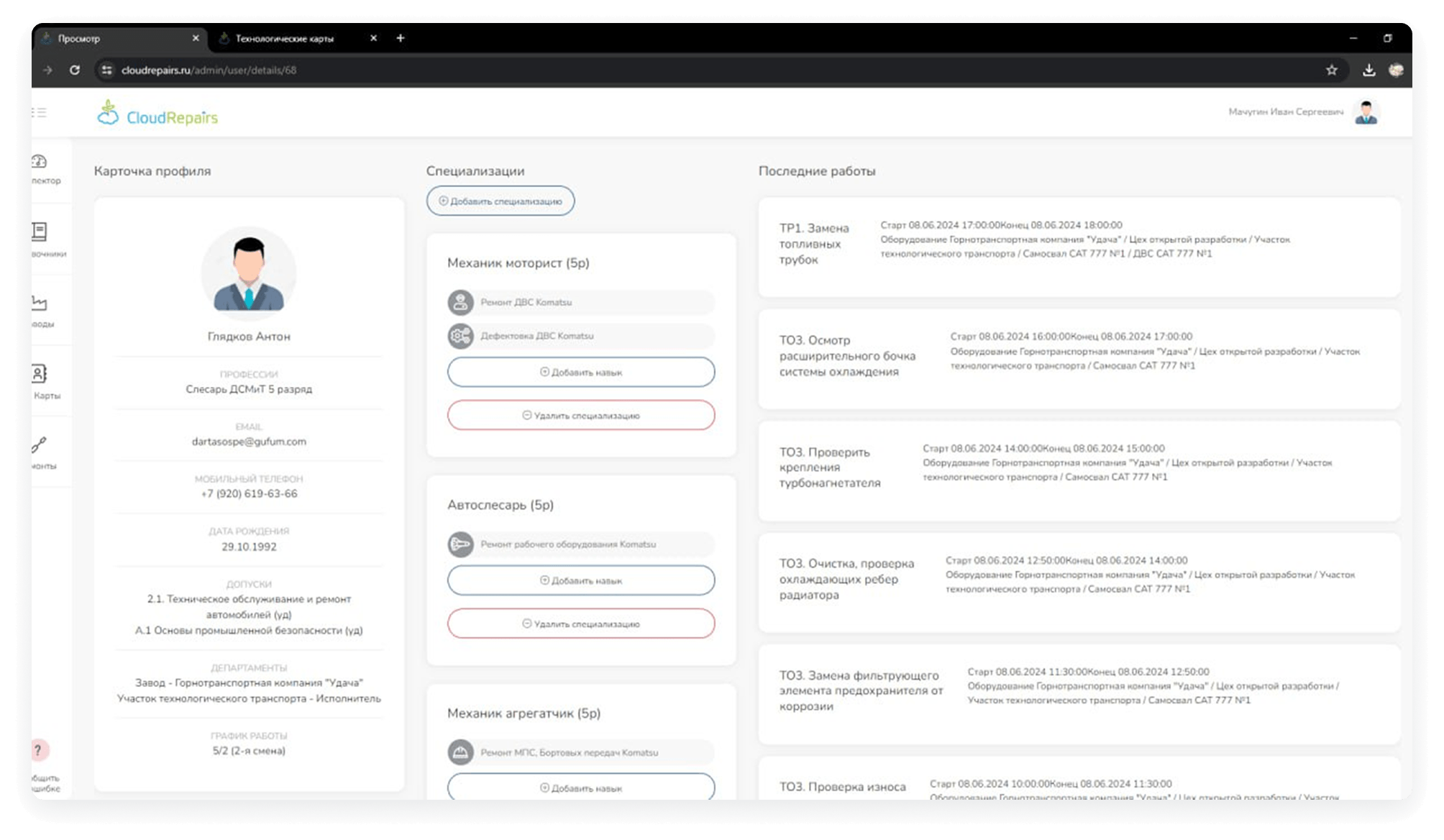
Task: Delete the Автослесарь specialization
Action: pos(581,624)
